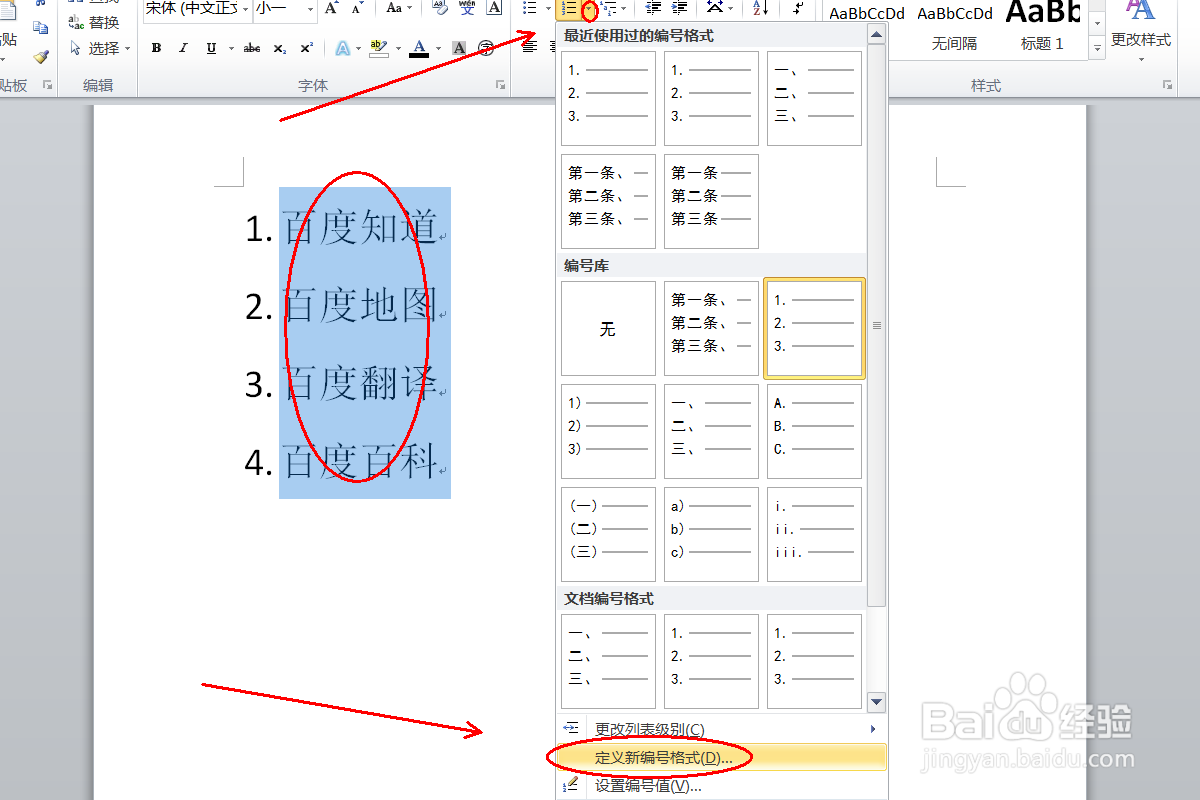Activate the Format Painter brush

tap(40, 57)
